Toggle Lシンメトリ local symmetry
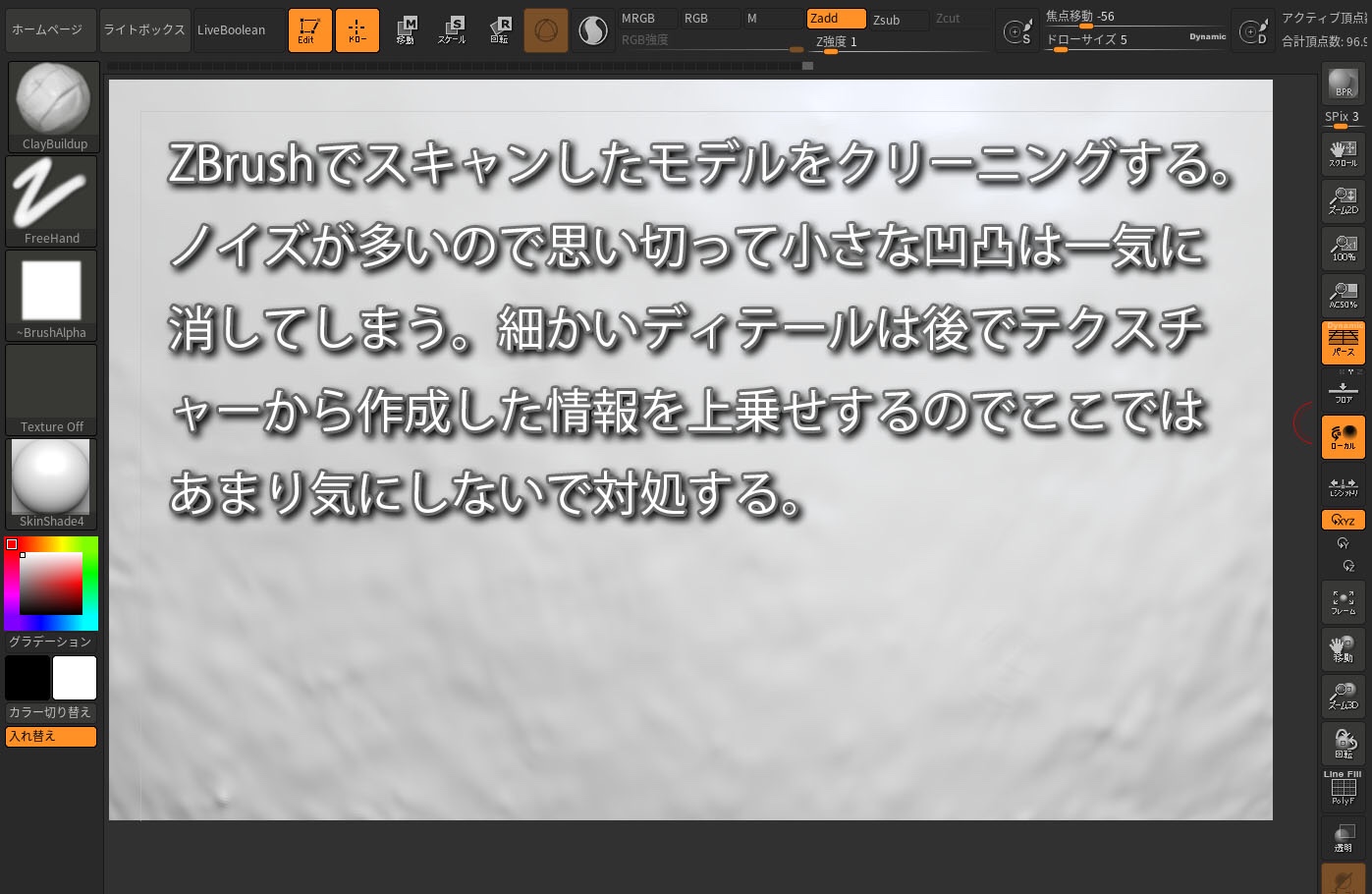This screenshot has width=1372, height=894. coord(1344,485)
